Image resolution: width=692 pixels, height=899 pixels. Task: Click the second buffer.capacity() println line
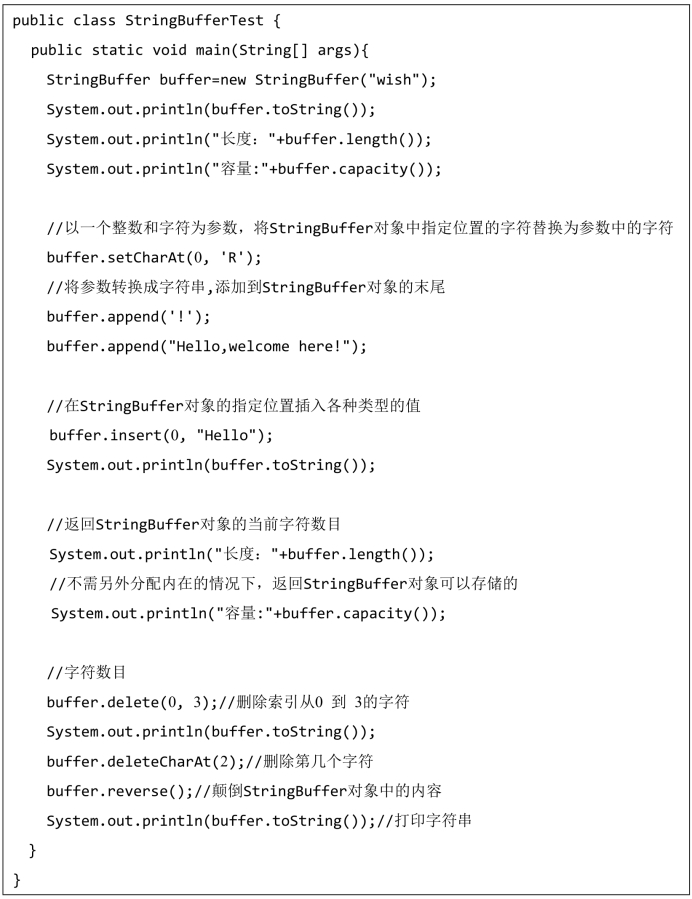(x=248, y=613)
